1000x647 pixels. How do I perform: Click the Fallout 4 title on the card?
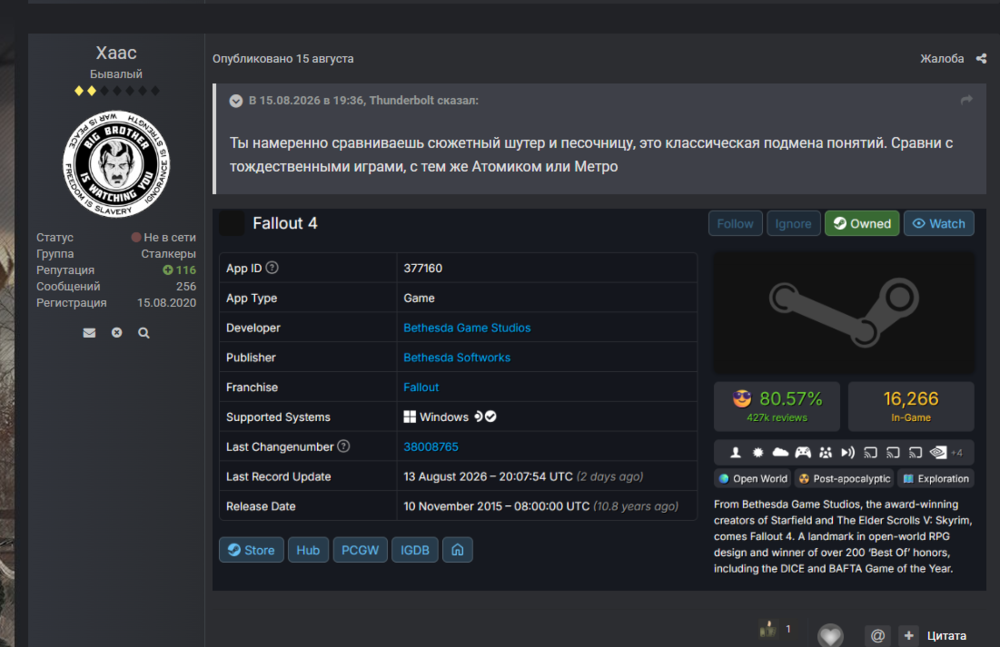click(x=285, y=223)
